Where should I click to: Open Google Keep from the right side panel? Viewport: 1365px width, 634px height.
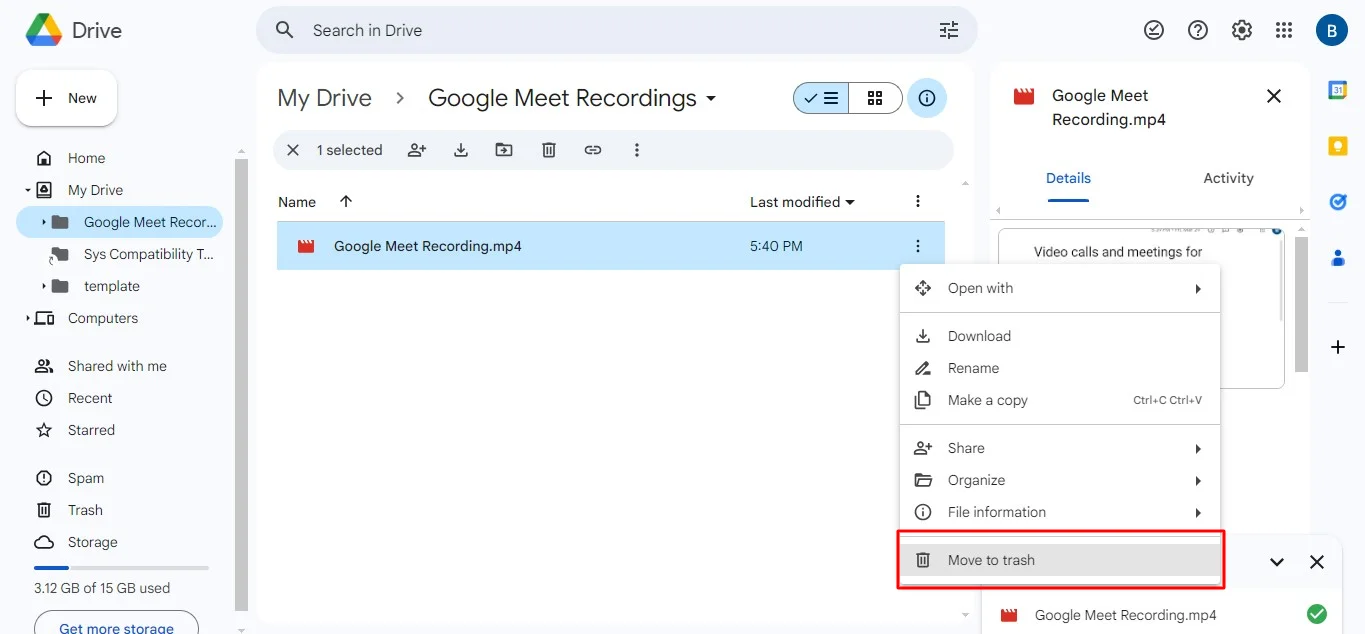coord(1338,146)
